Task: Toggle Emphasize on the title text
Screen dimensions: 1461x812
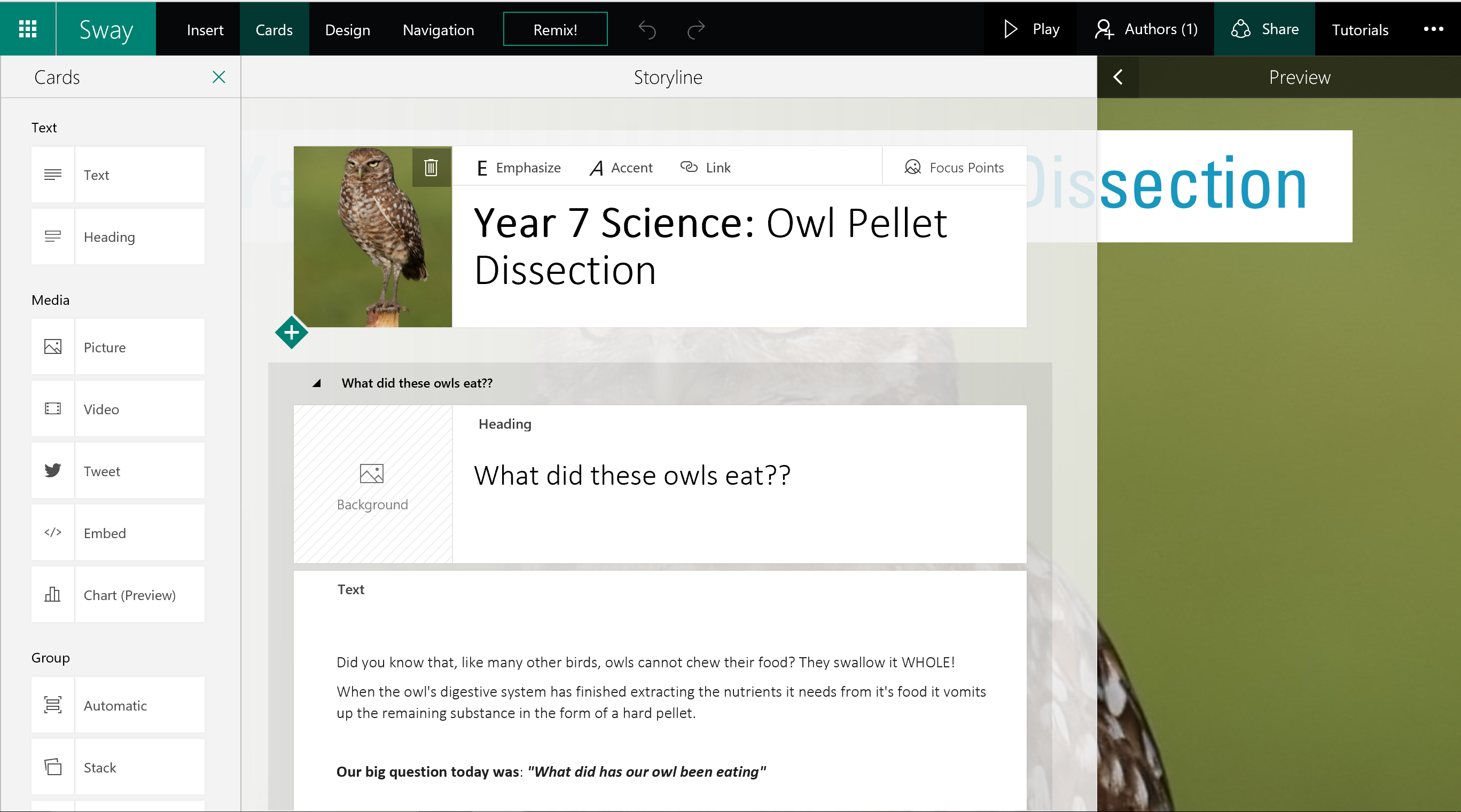Action: coord(518,168)
